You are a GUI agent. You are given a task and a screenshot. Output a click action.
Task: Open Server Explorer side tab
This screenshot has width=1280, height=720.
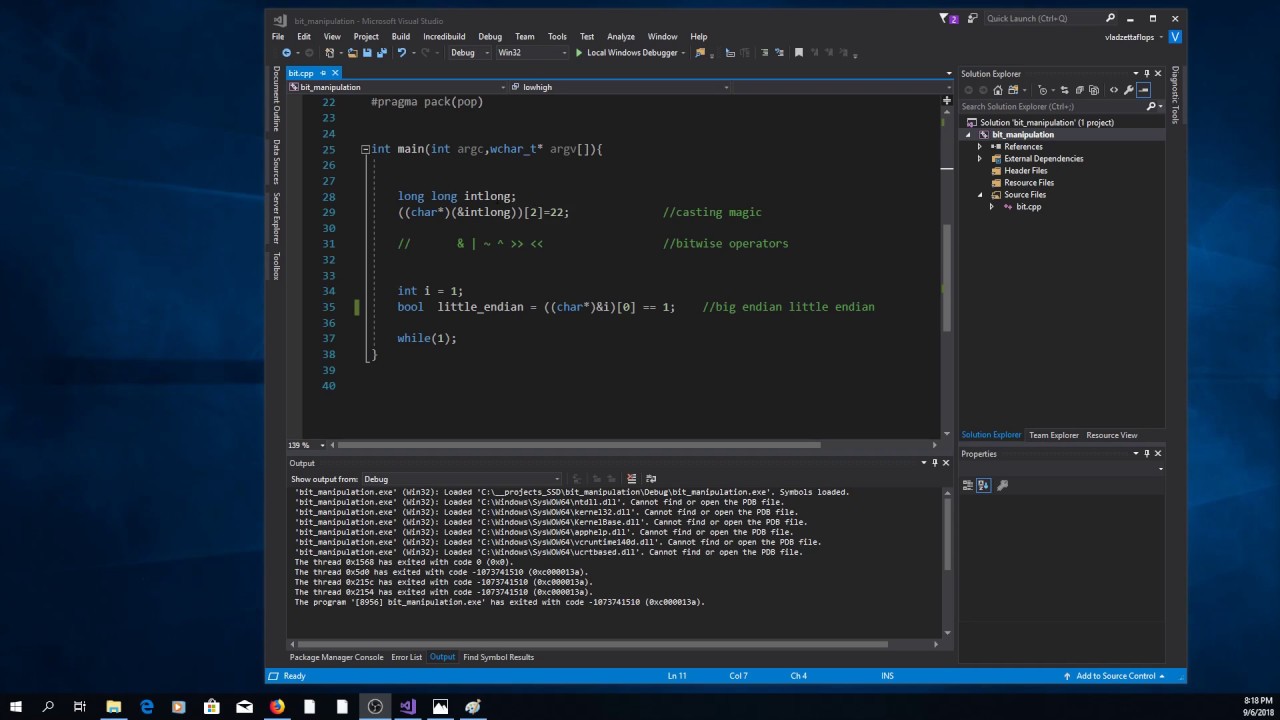[x=276, y=218]
